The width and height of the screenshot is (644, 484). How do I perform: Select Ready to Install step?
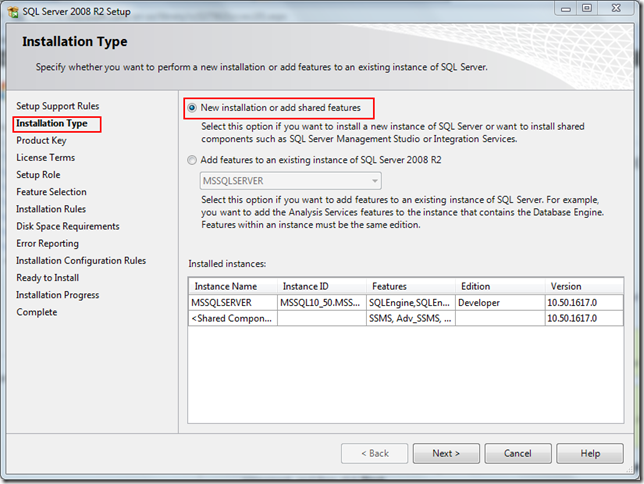tap(48, 278)
